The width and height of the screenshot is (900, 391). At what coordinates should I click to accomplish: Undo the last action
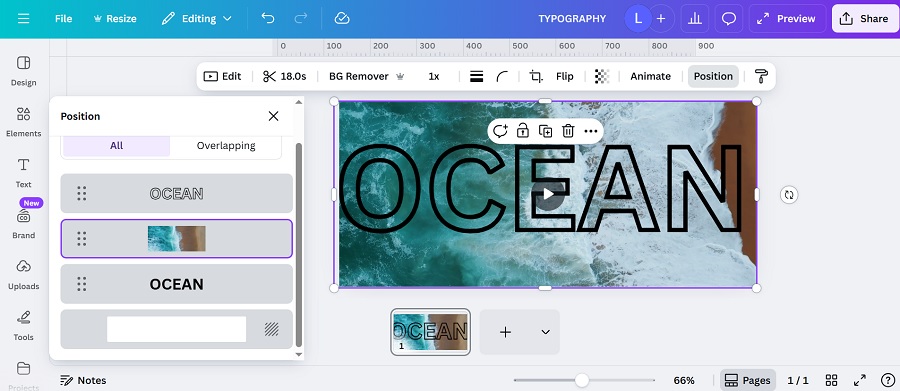pyautogui.click(x=268, y=18)
